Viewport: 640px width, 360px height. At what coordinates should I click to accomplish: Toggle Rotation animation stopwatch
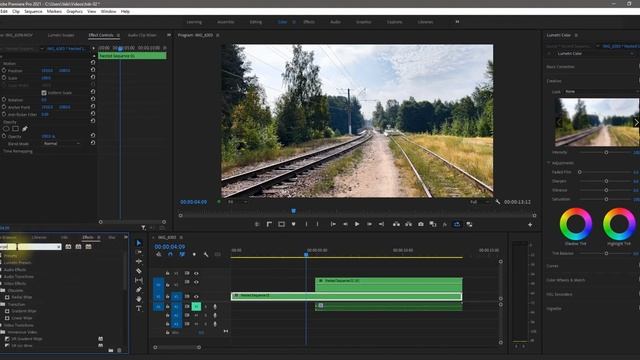pos(4,100)
